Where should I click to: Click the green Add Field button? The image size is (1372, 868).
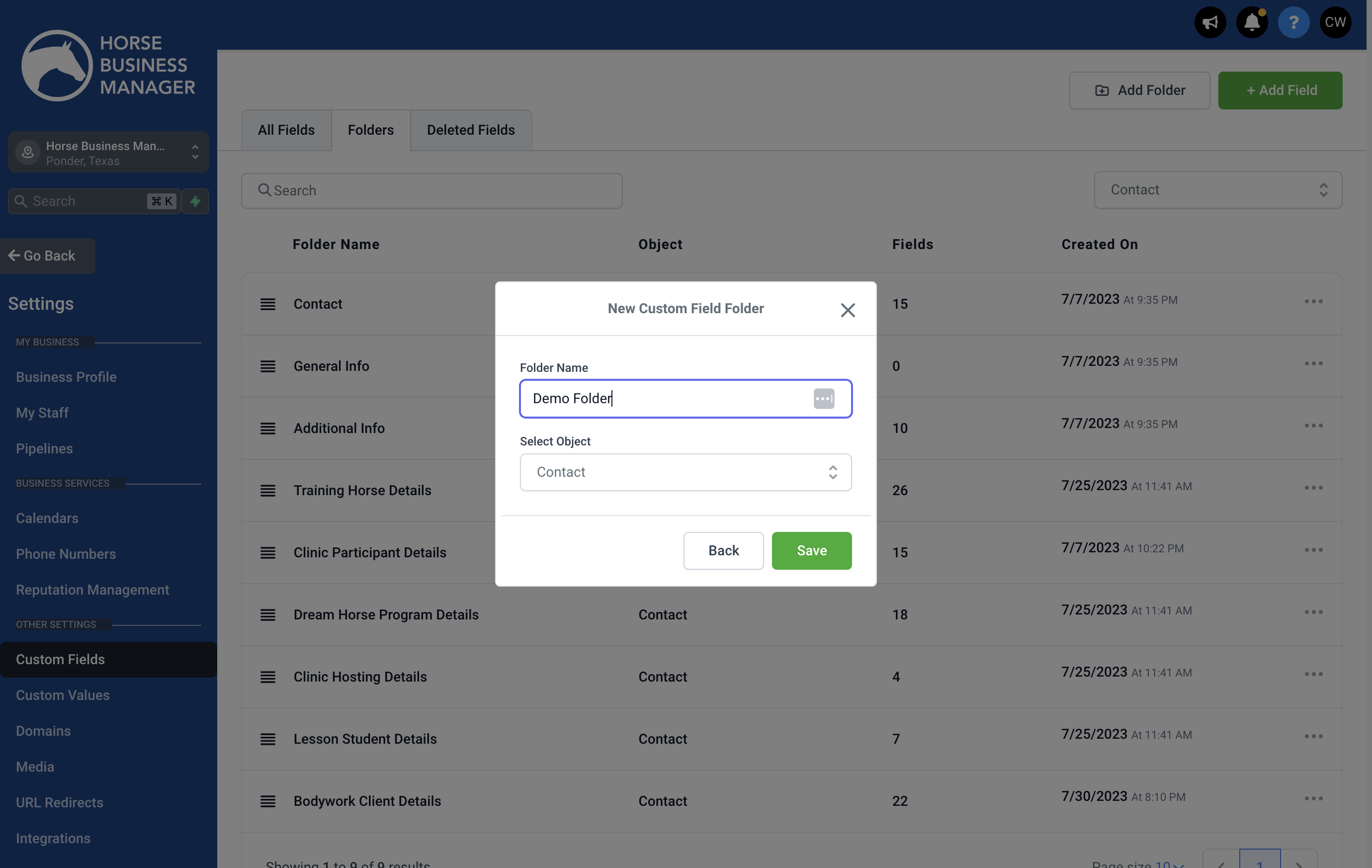[1280, 90]
